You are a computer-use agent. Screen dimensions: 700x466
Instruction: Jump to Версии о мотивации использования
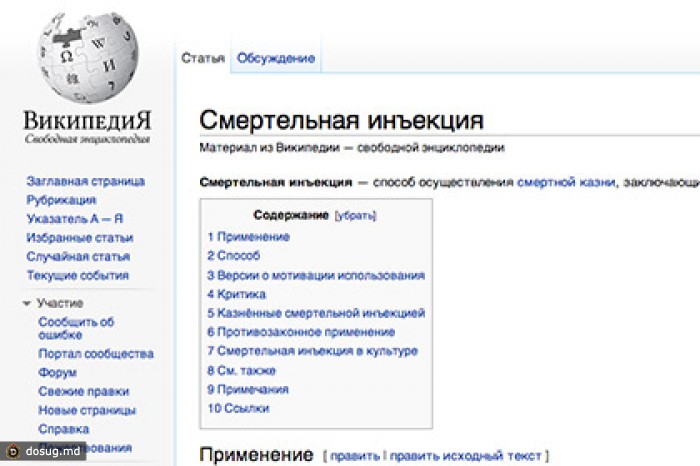(316, 275)
